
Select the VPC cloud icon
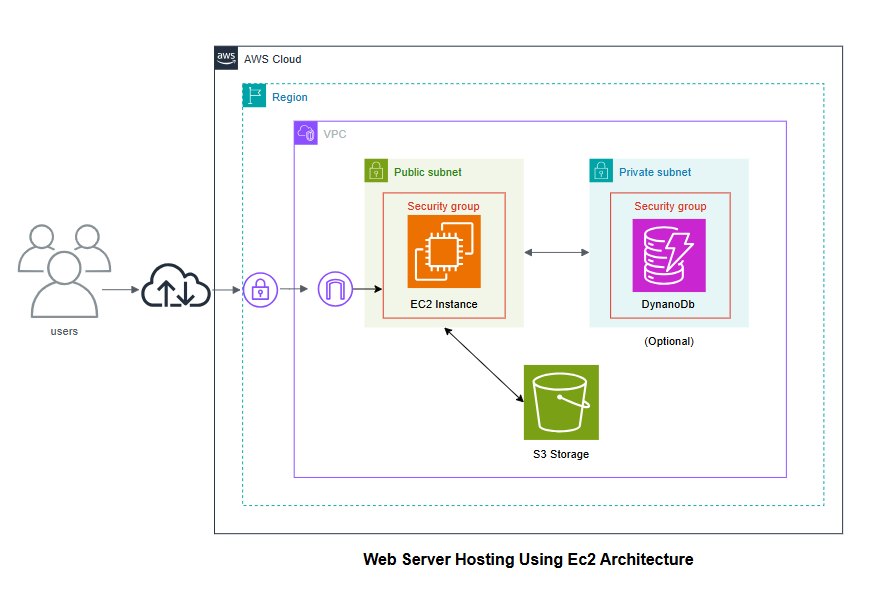305,132
